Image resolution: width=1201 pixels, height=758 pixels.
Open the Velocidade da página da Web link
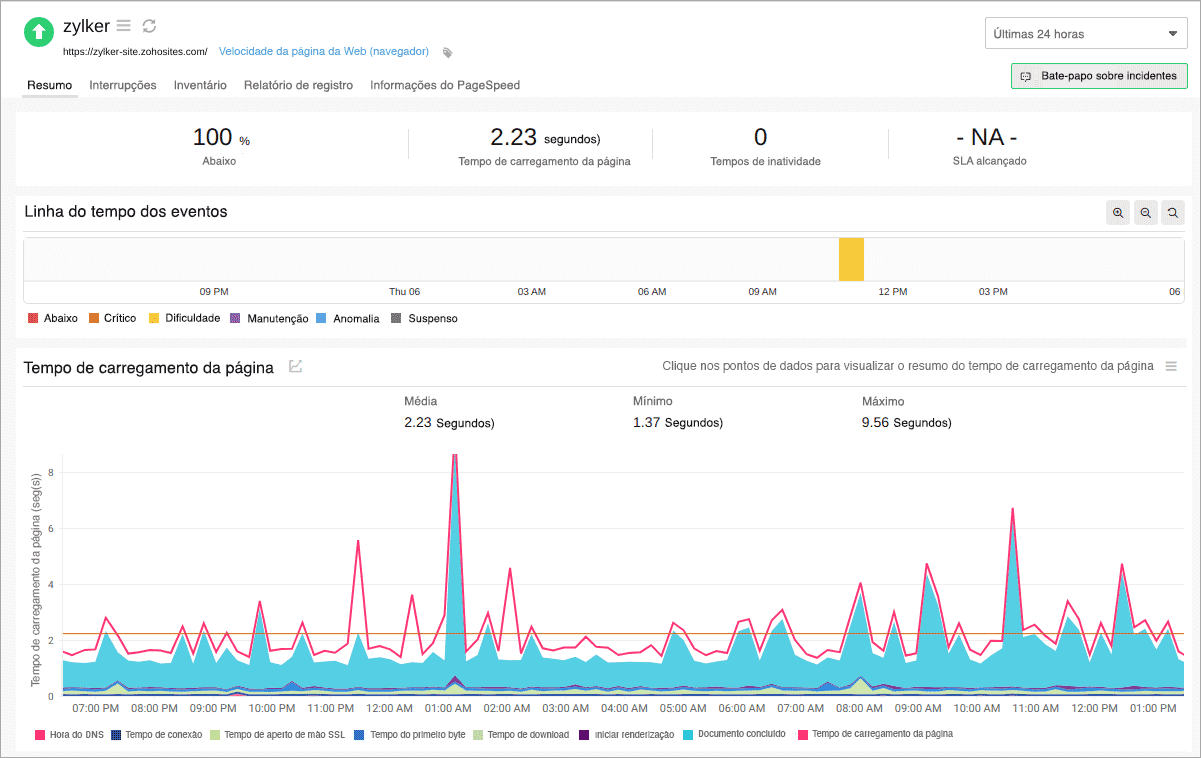323,51
